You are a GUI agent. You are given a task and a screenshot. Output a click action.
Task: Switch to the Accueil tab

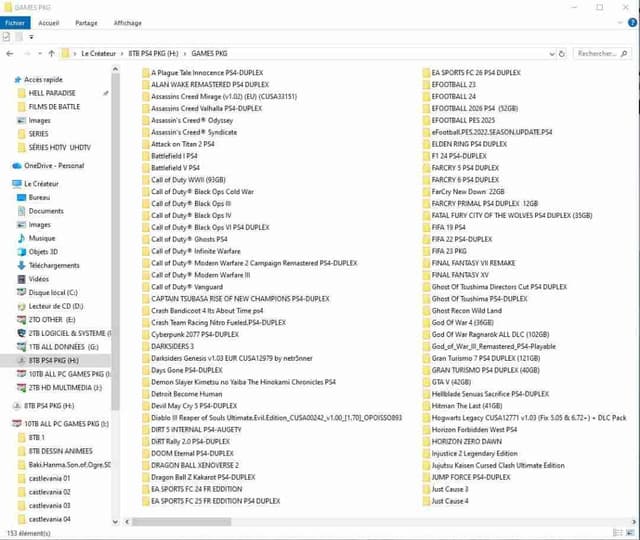49,23
